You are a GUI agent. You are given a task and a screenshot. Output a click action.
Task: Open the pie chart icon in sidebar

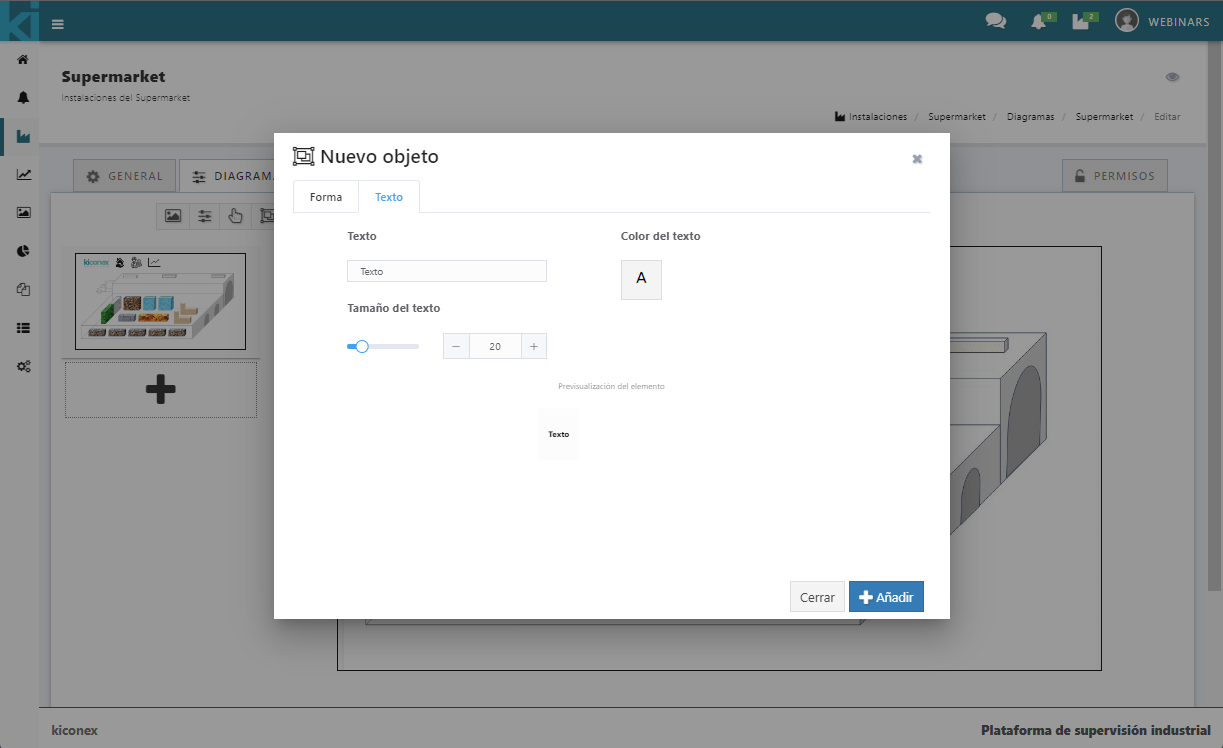click(23, 251)
